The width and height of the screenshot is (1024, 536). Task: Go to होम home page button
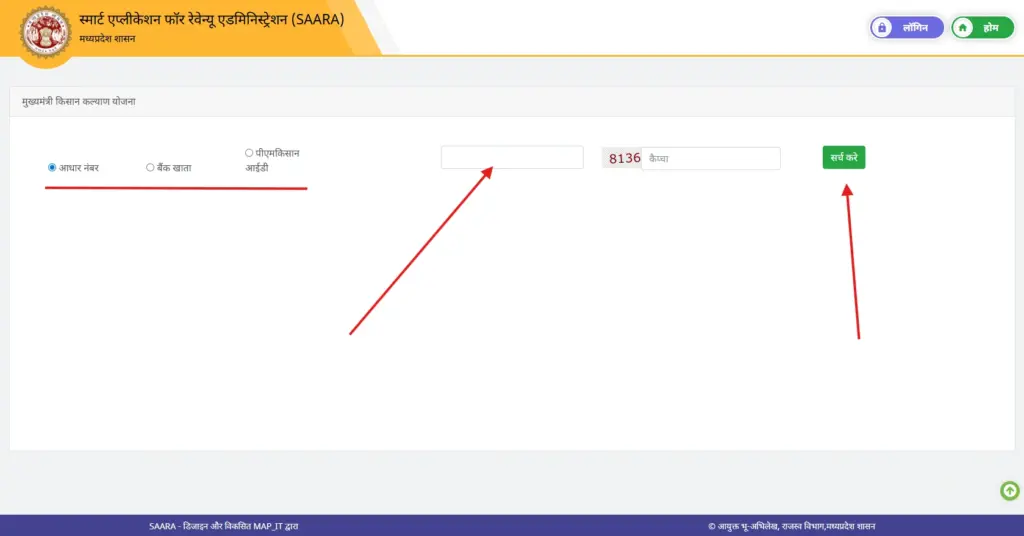click(x=983, y=27)
